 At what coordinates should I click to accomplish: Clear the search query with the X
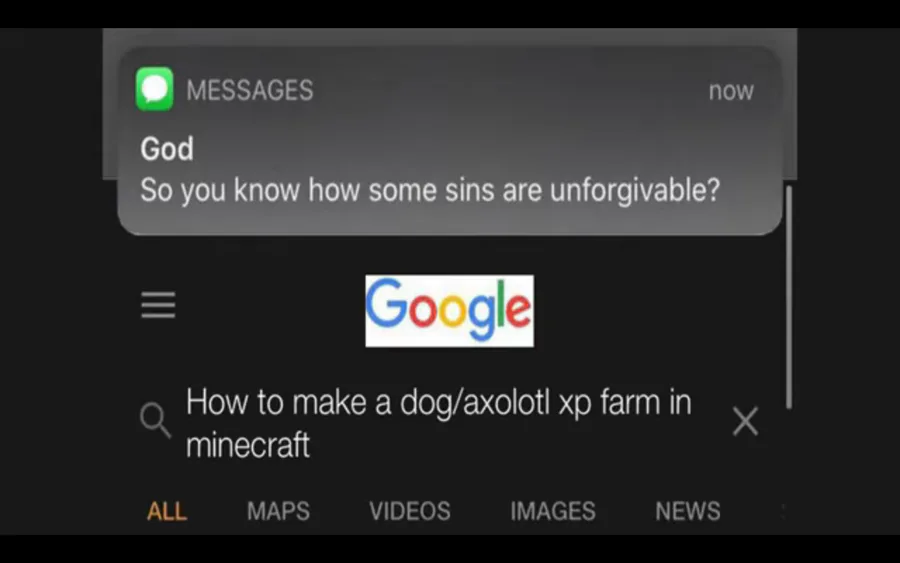(745, 421)
